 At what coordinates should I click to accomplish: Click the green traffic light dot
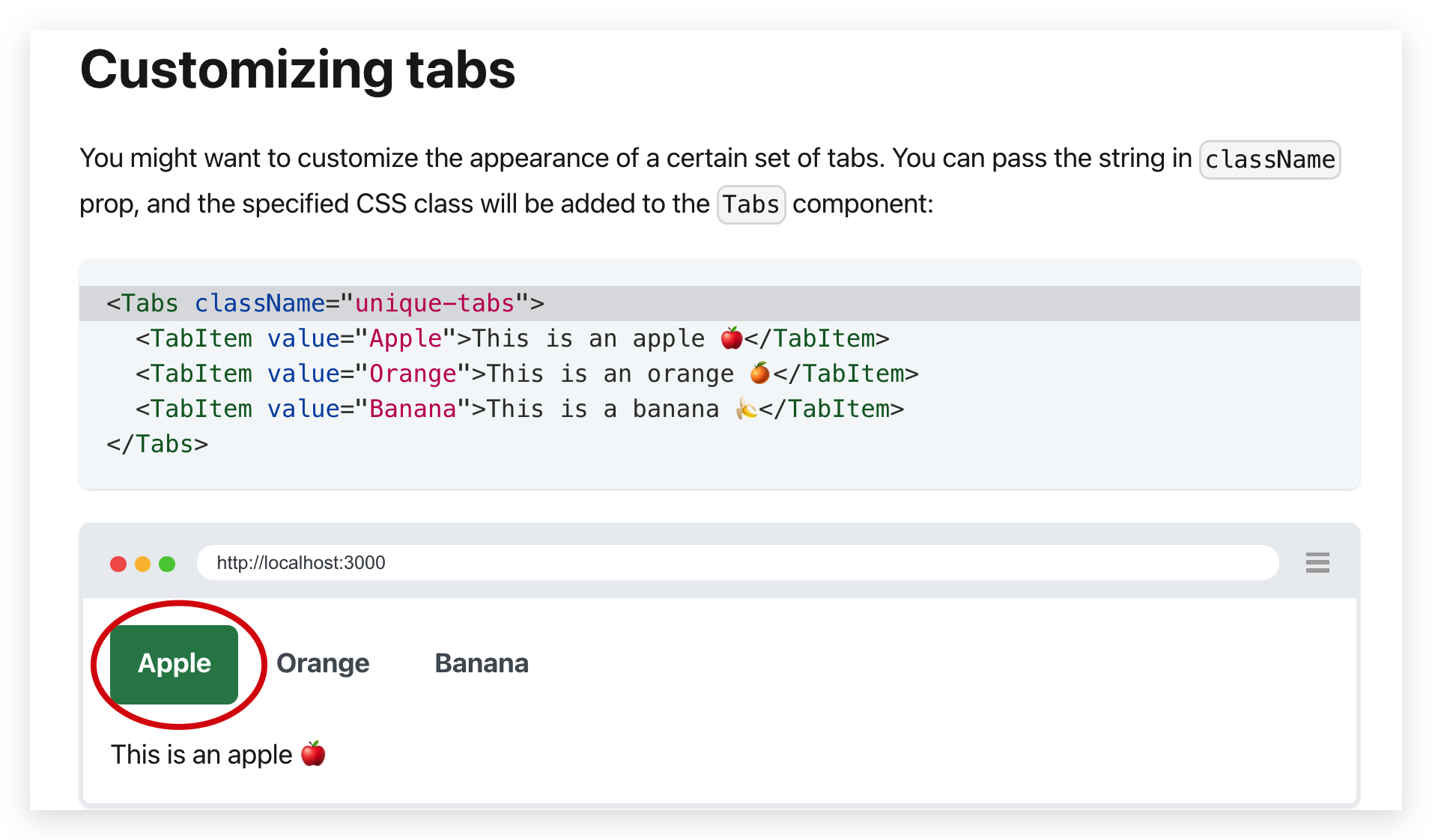click(168, 563)
